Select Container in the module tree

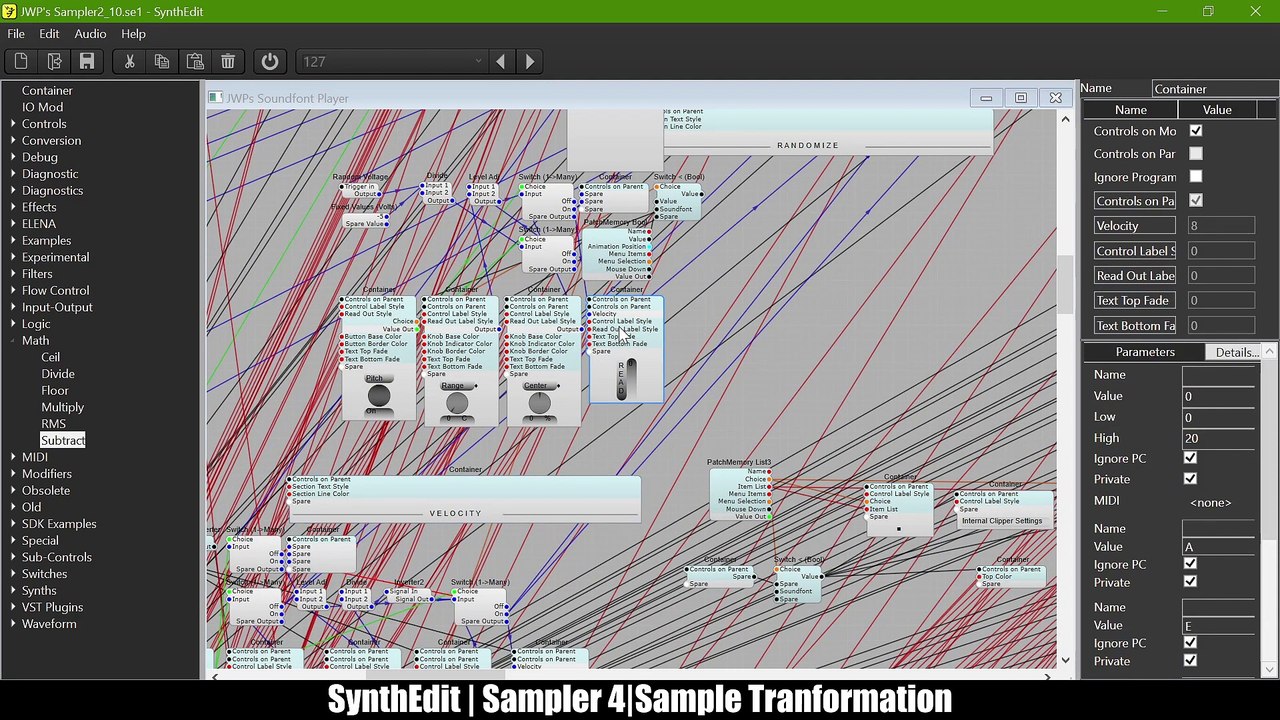47,91
